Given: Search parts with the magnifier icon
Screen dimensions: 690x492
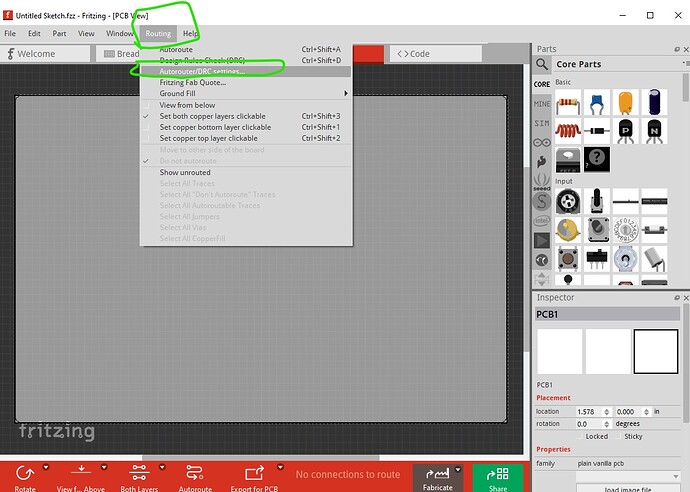Looking at the screenshot, I should (x=542, y=65).
